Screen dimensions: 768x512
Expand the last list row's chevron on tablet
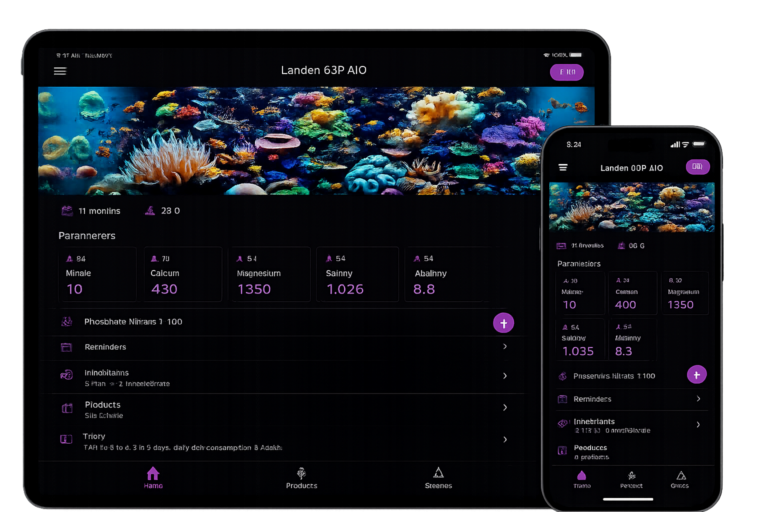505,439
